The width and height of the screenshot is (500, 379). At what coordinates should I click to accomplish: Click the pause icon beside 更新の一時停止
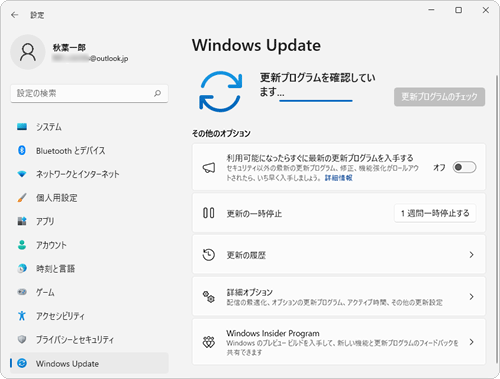[x=209, y=213]
